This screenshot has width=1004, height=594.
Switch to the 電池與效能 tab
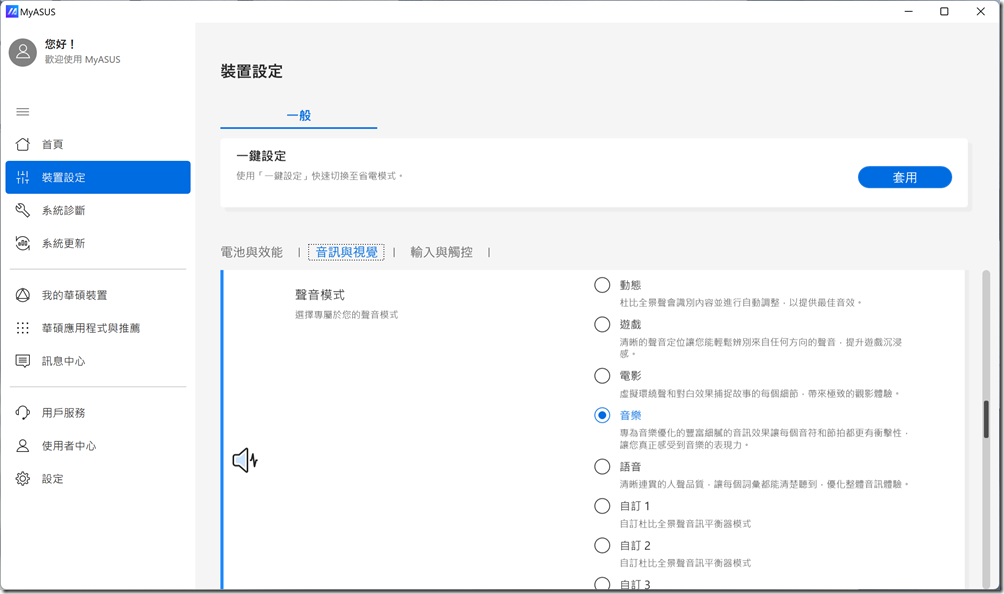[x=252, y=252]
